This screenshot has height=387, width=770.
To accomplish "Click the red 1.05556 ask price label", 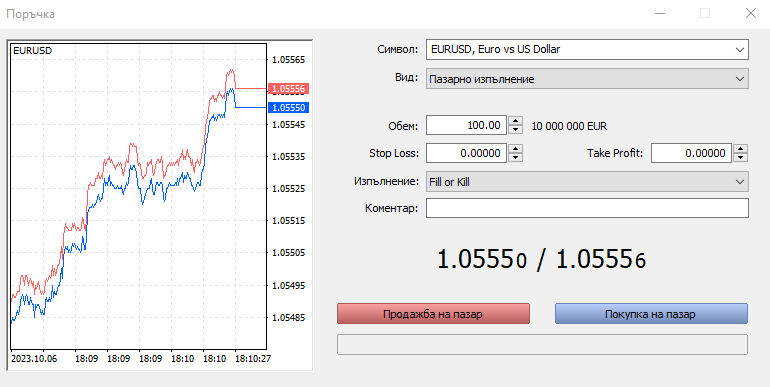I will coord(288,89).
